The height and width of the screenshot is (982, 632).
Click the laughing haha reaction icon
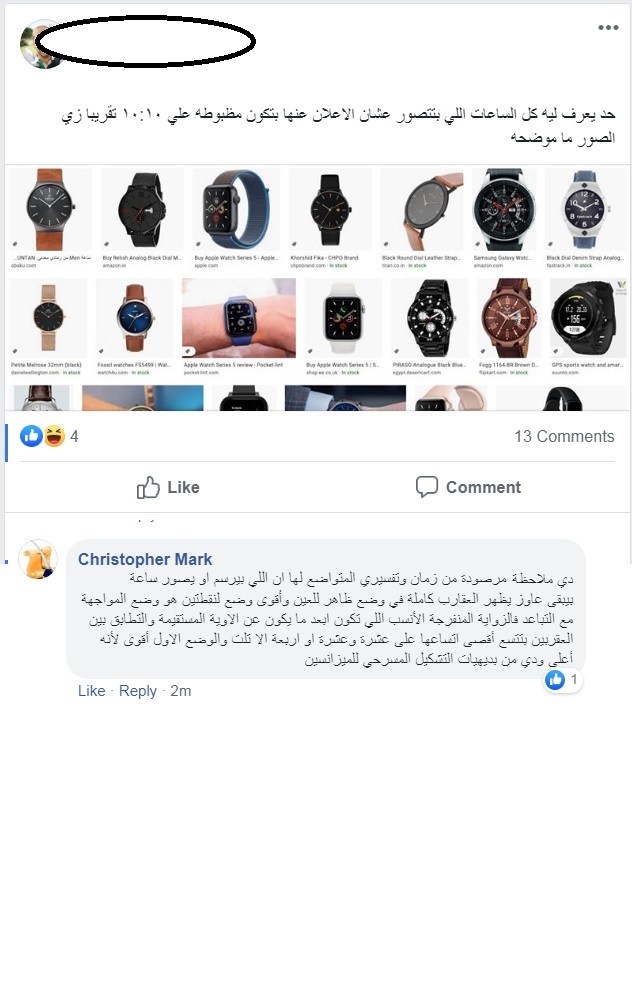click(x=54, y=436)
